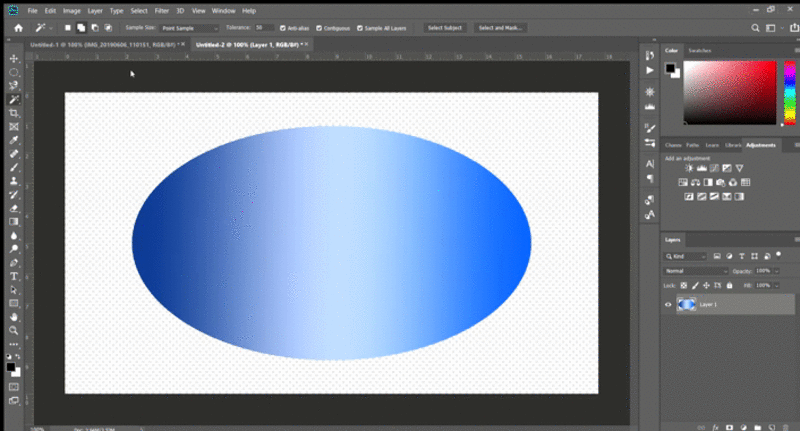Select the Horizontal Type tool
Image resolution: width=800 pixels, height=431 pixels.
(14, 276)
